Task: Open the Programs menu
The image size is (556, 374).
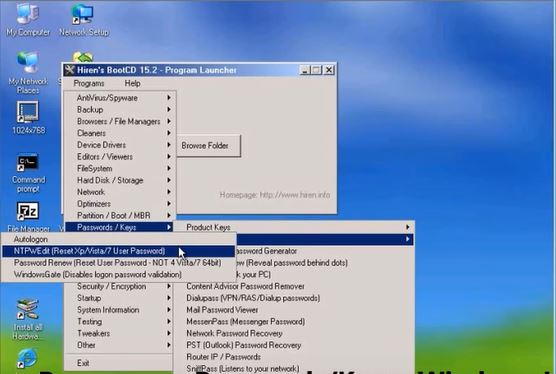Action: tap(89, 83)
